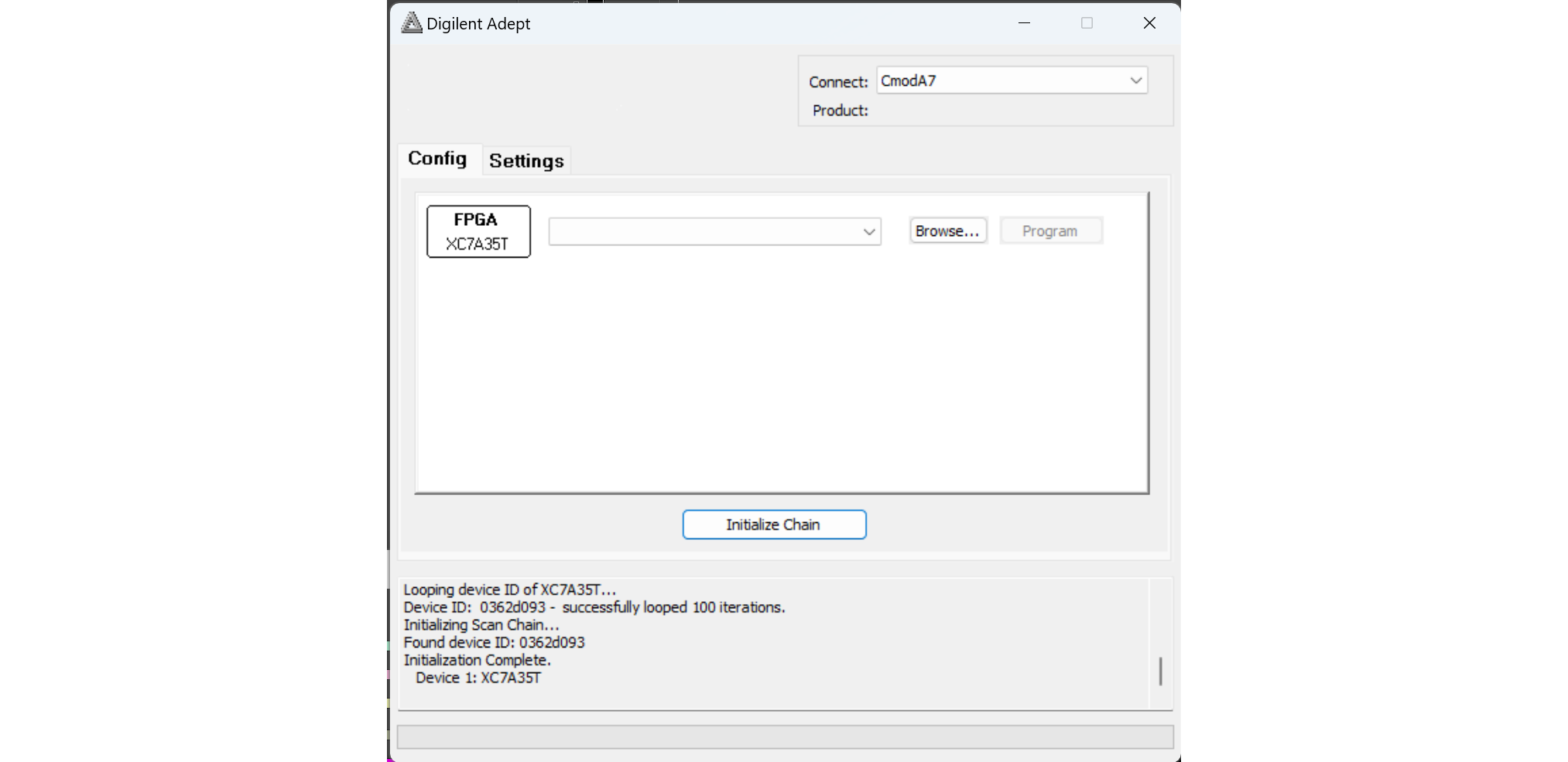Select the FPGA XC7A35T device box
Viewport: 1568px width, 762px height.
coord(478,231)
